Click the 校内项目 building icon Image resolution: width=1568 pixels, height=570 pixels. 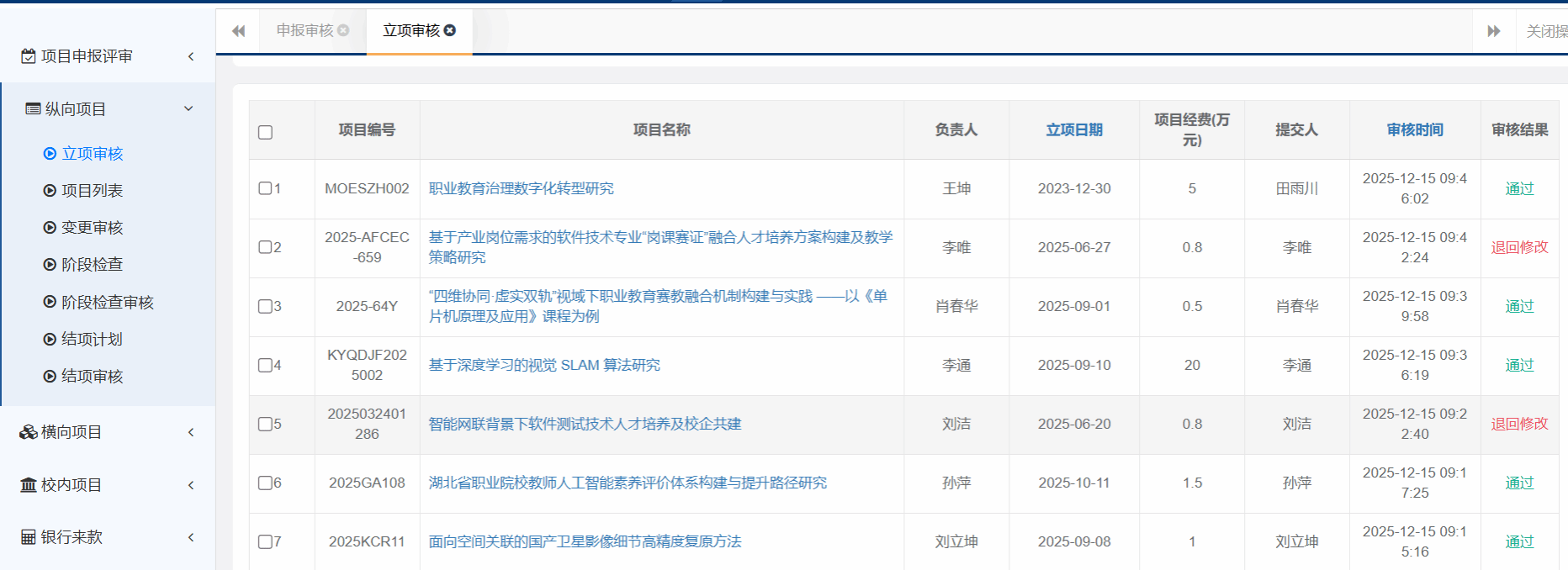(29, 485)
